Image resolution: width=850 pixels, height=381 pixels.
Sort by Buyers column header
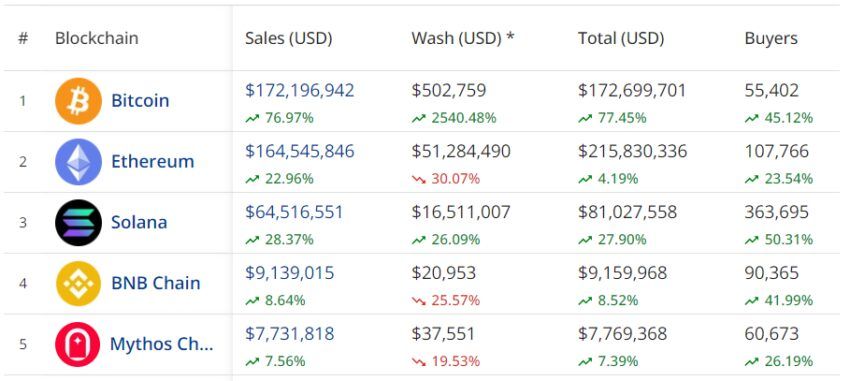pyautogui.click(x=771, y=38)
